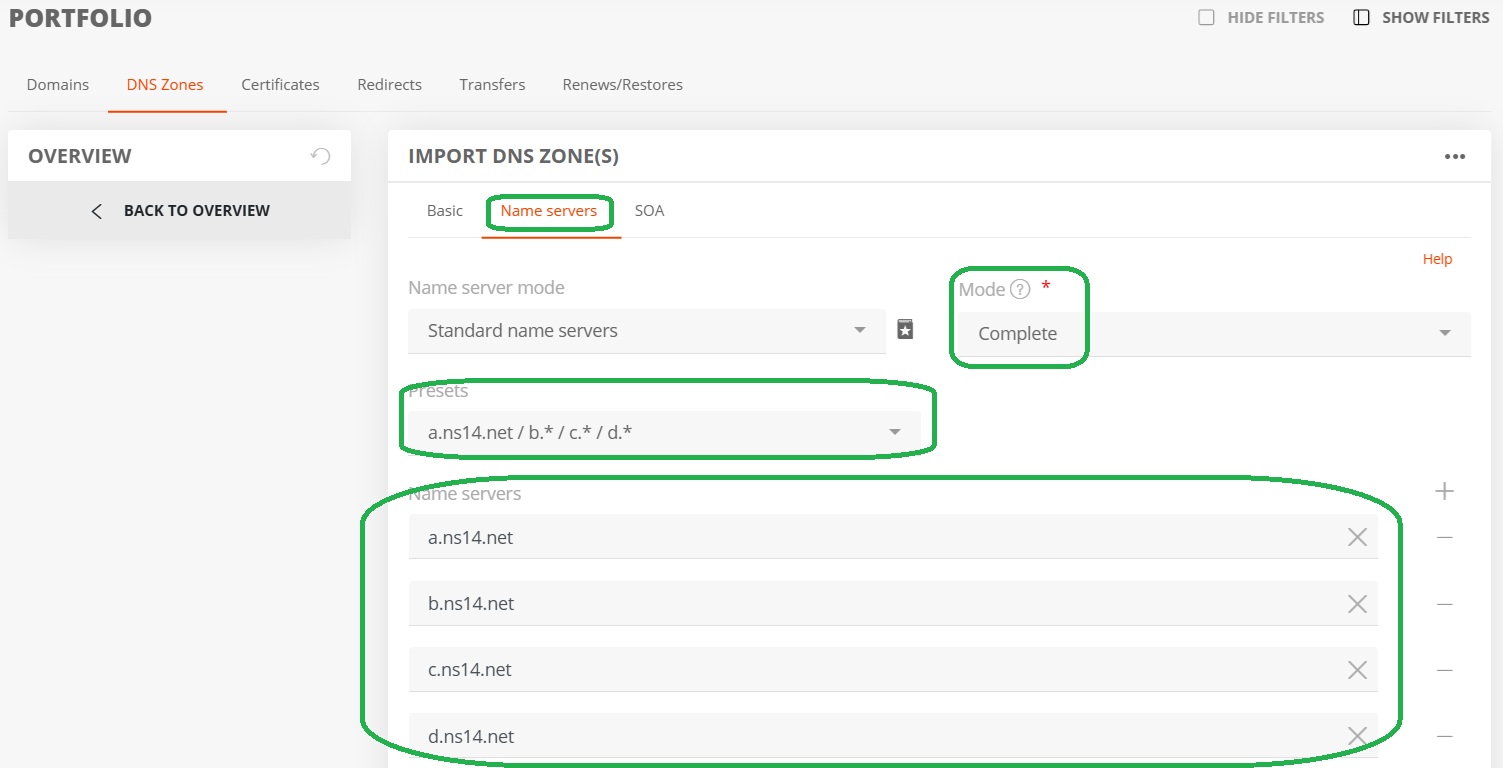Open the Basic sub-tab
Screen dimensions: 1503x768
445,211
